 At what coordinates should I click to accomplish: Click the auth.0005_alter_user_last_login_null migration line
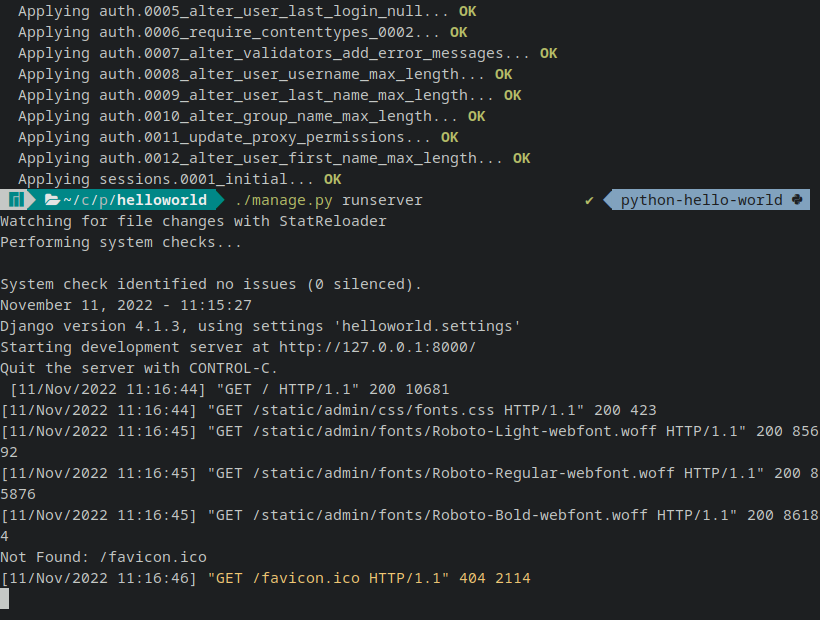pos(247,12)
